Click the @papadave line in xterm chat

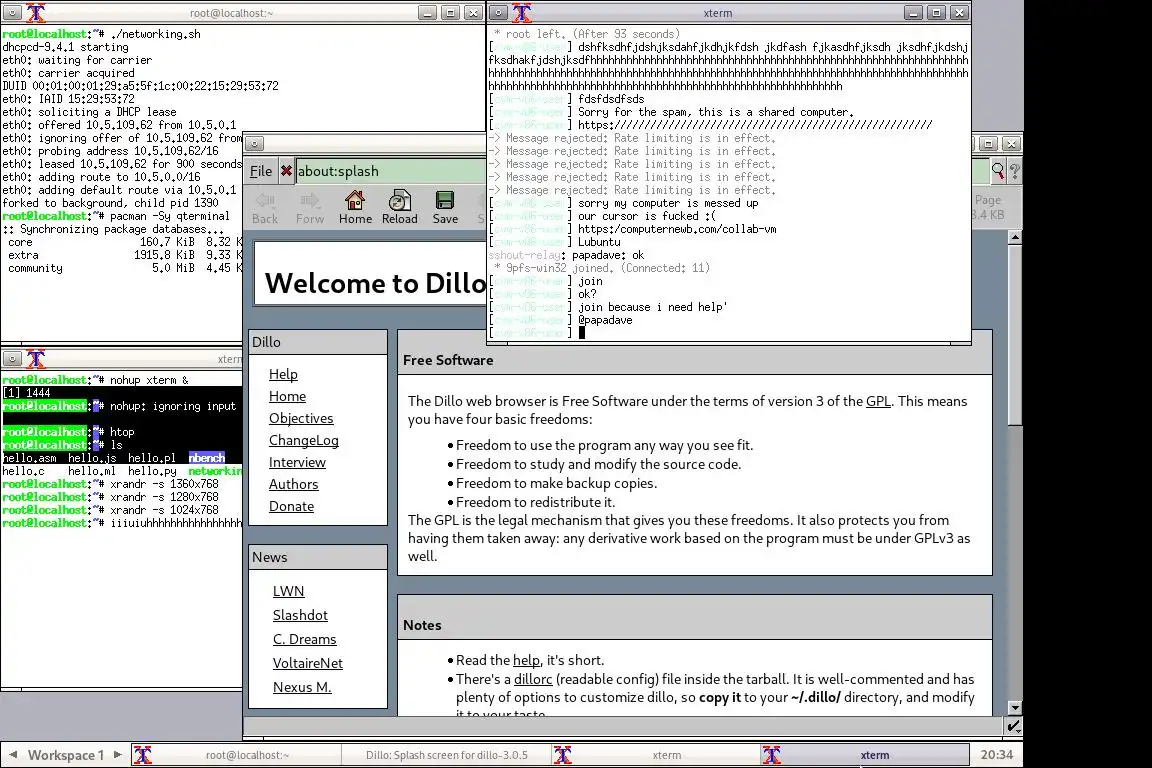(605, 320)
